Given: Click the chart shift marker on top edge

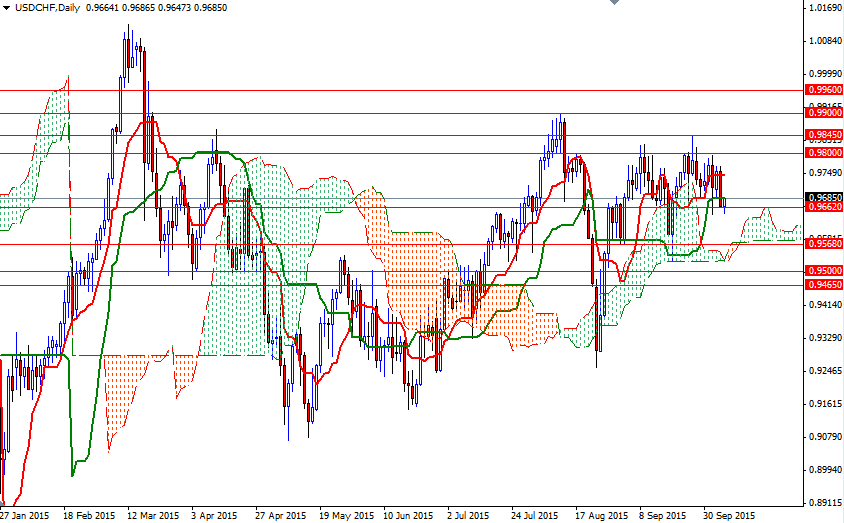Looking at the screenshot, I should (x=612, y=5).
